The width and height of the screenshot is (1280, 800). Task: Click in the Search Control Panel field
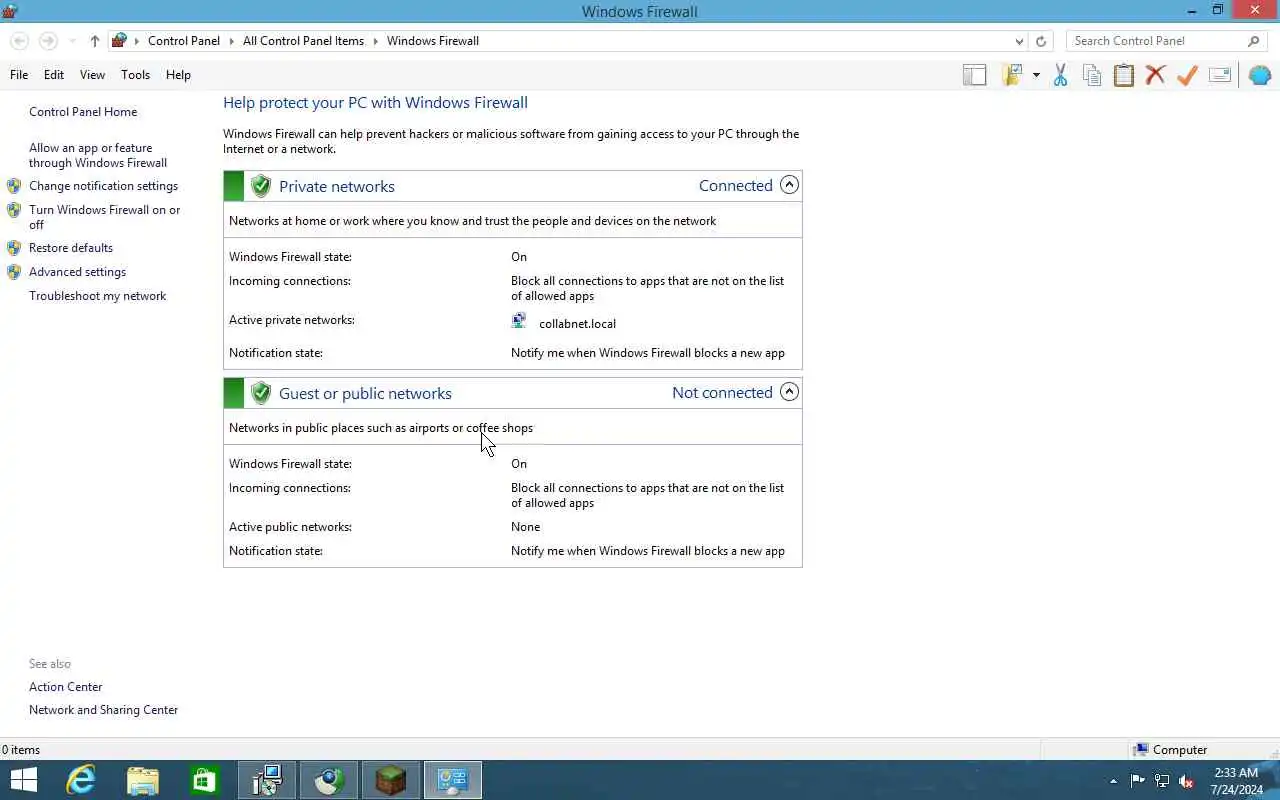tap(1157, 41)
